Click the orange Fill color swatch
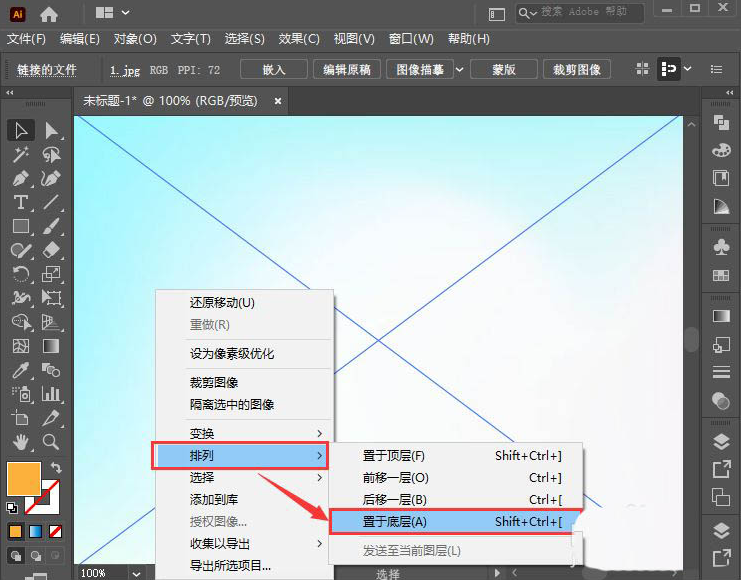Viewport: 741px width, 580px height. pos(24,479)
